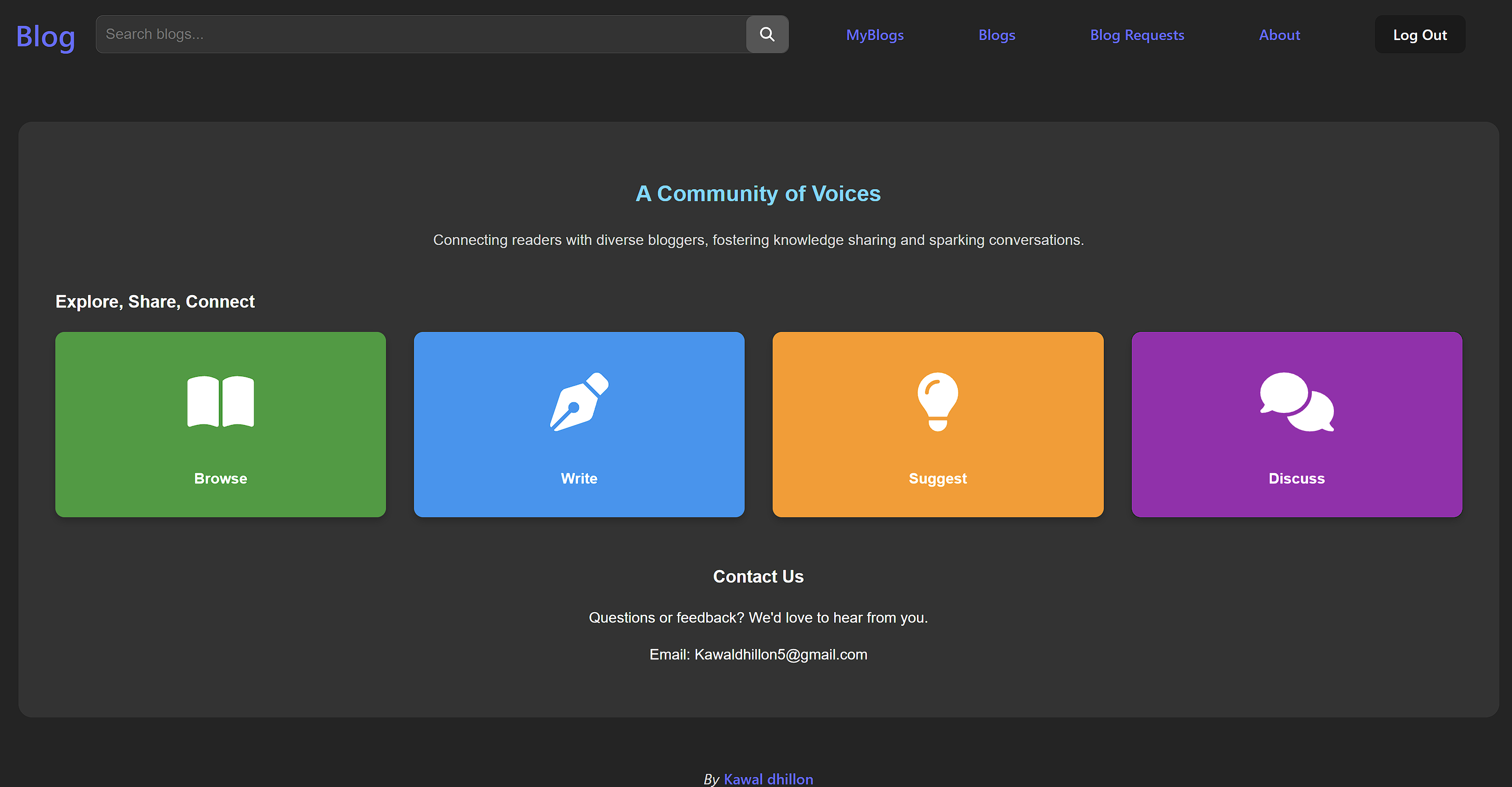Click the Explore, Share, Connect heading
The image size is (1512, 787).
click(x=154, y=301)
